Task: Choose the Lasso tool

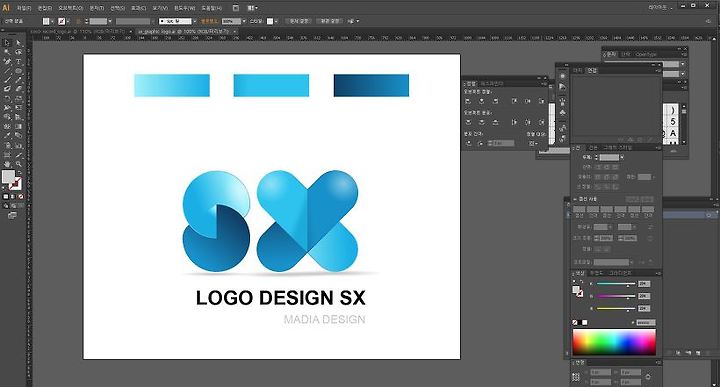Action: [x=18, y=52]
